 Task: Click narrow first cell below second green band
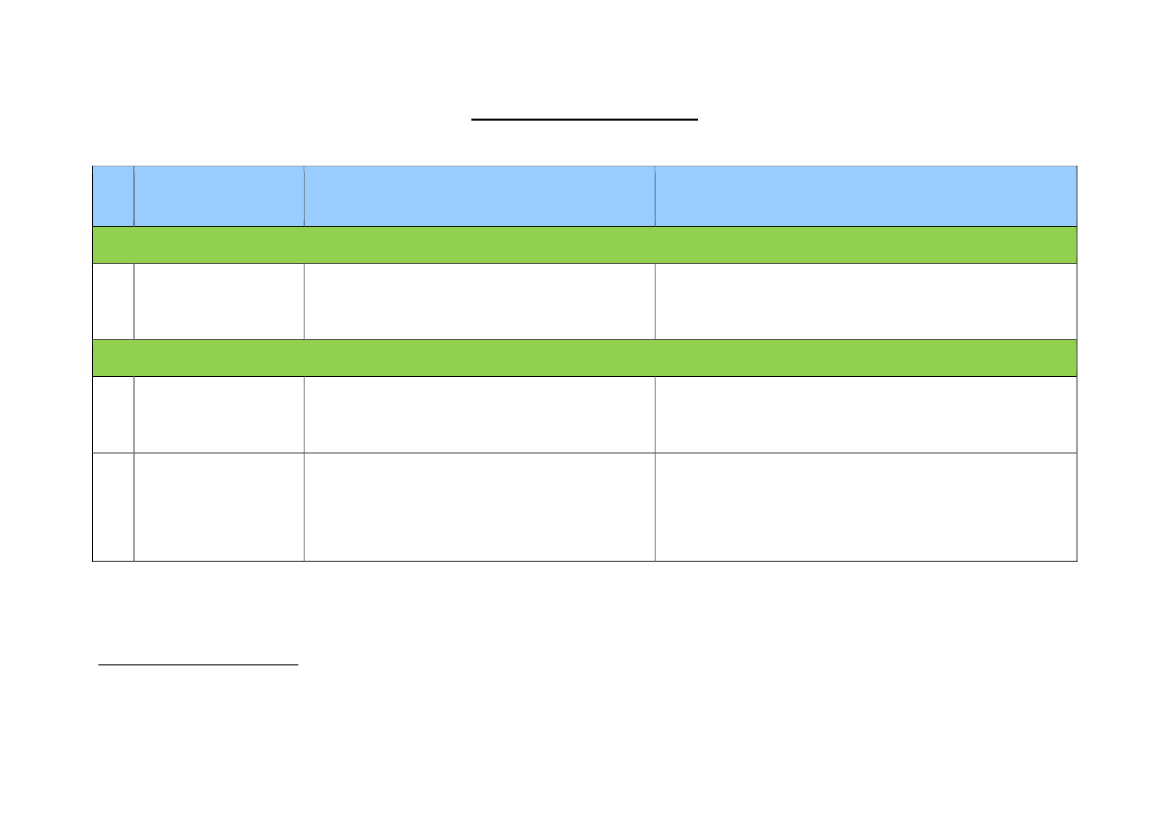[x=113, y=415]
